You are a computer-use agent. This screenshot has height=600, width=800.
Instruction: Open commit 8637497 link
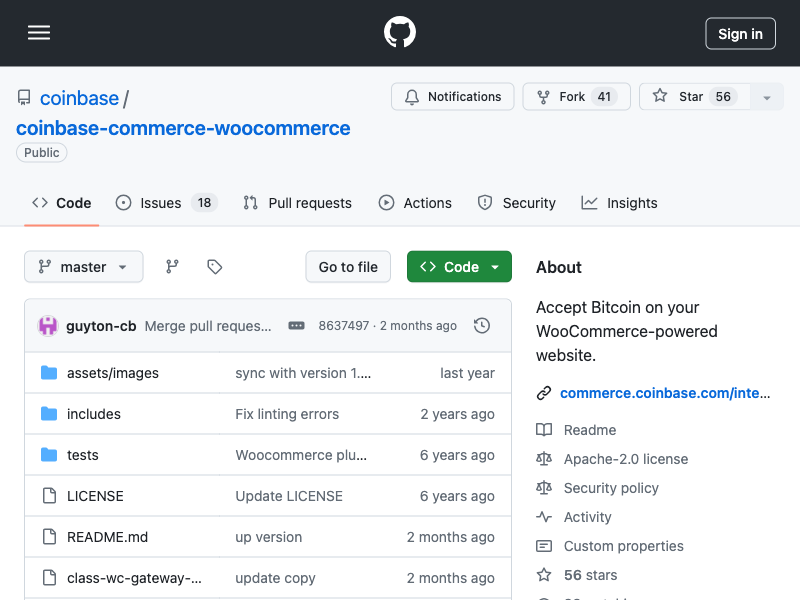coord(343,326)
